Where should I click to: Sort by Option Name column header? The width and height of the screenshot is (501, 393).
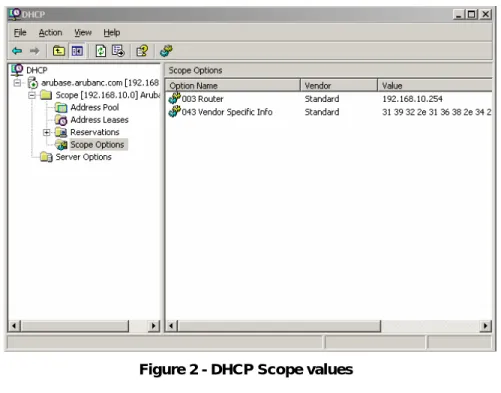click(233, 86)
